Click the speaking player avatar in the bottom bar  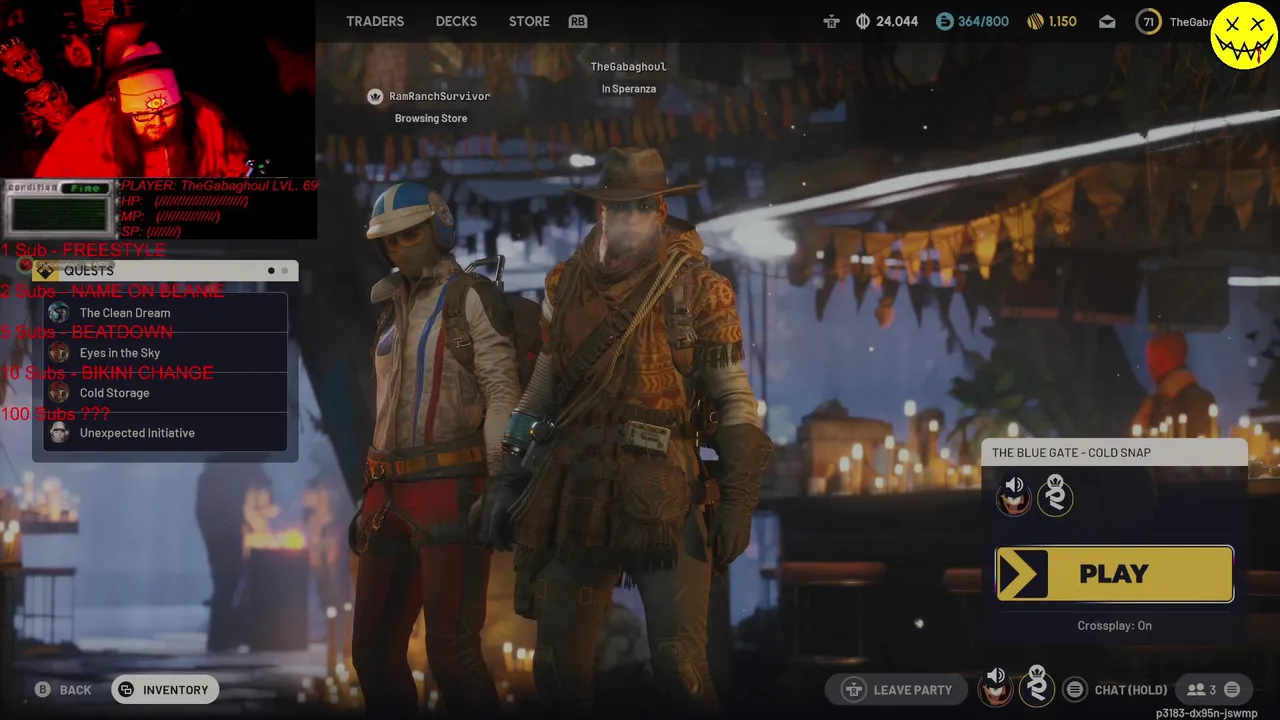pos(994,688)
